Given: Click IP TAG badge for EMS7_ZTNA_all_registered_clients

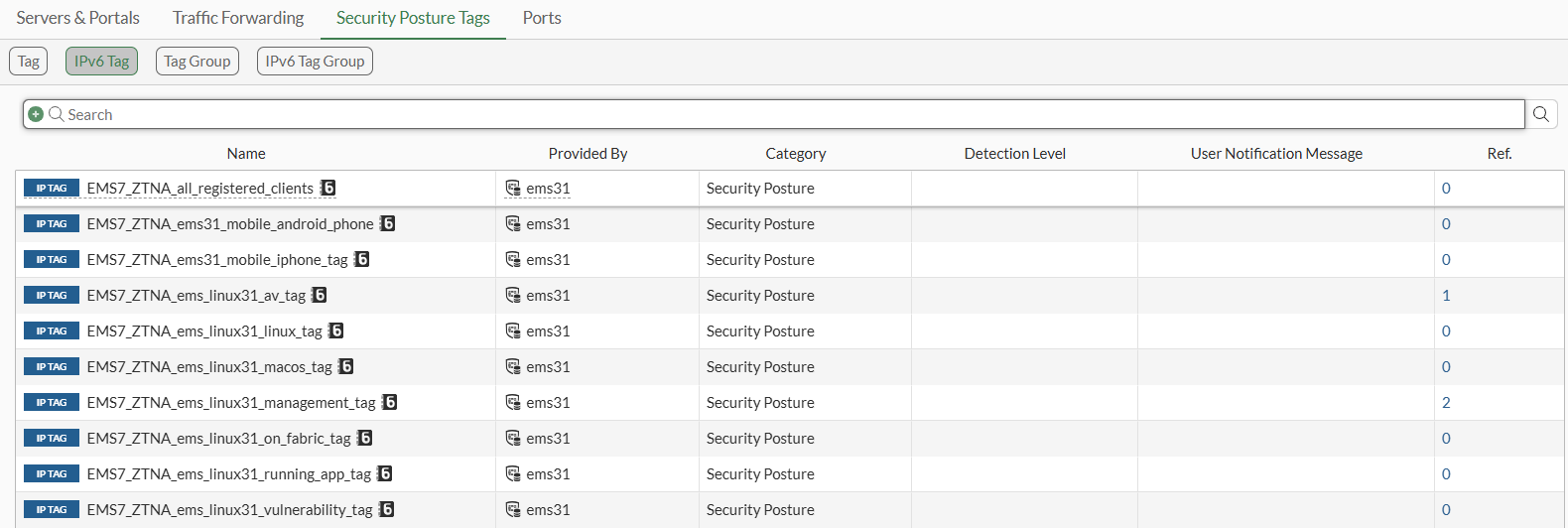Looking at the screenshot, I should (x=52, y=188).
